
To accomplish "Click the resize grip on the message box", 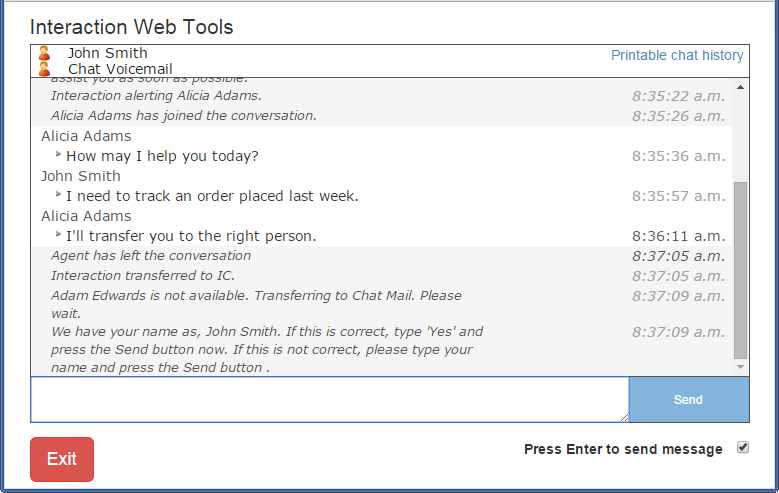I will click(x=623, y=417).
